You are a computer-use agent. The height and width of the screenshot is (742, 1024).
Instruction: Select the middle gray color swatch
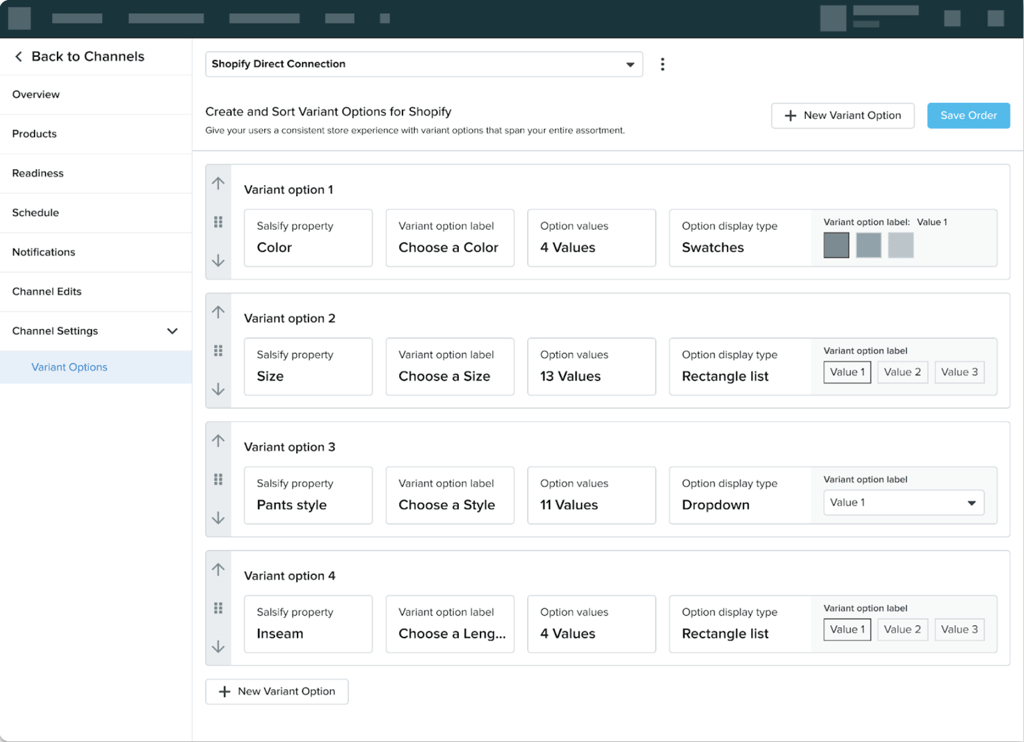[x=869, y=246]
